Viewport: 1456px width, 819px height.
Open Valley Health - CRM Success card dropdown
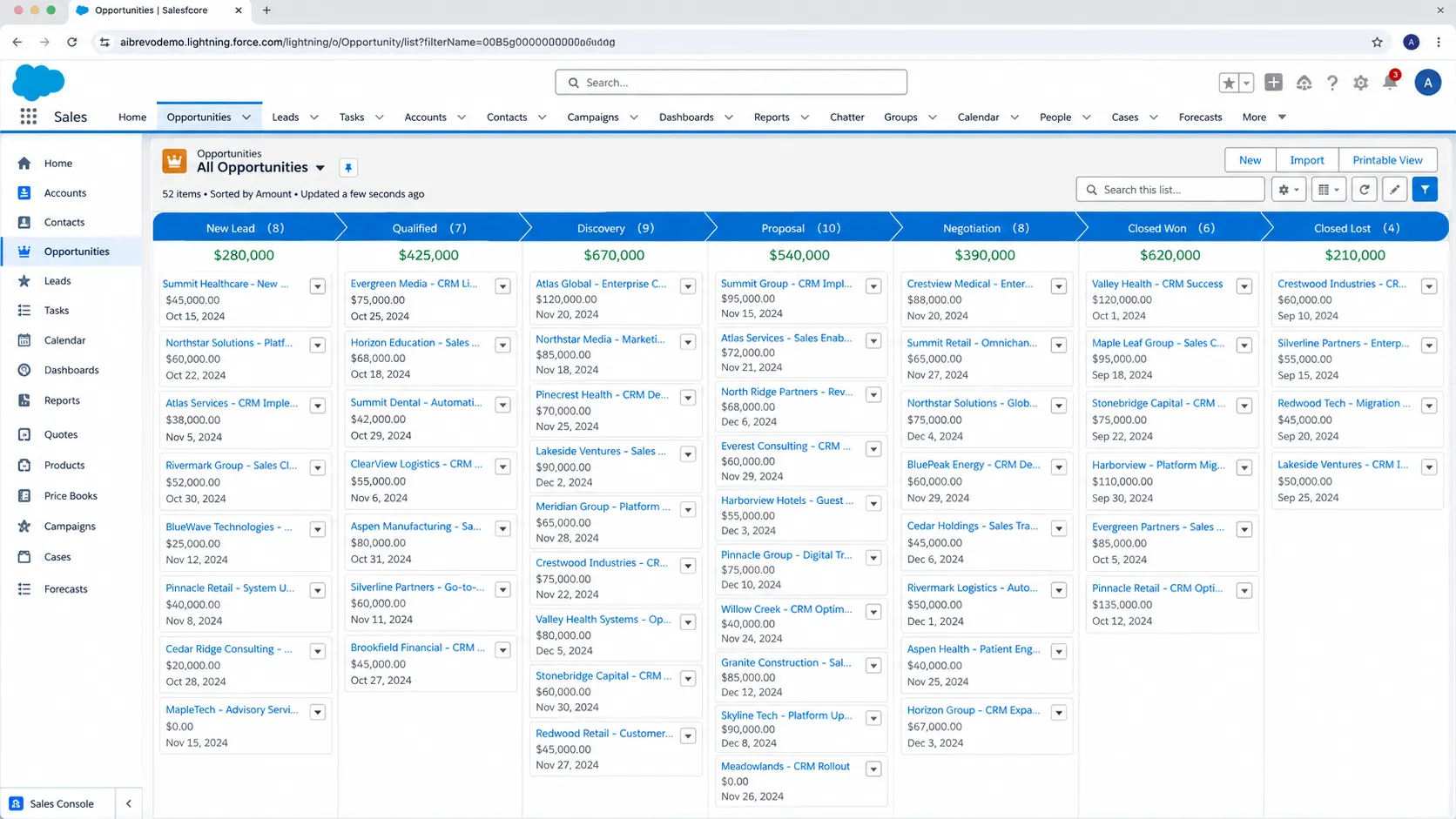(1244, 286)
